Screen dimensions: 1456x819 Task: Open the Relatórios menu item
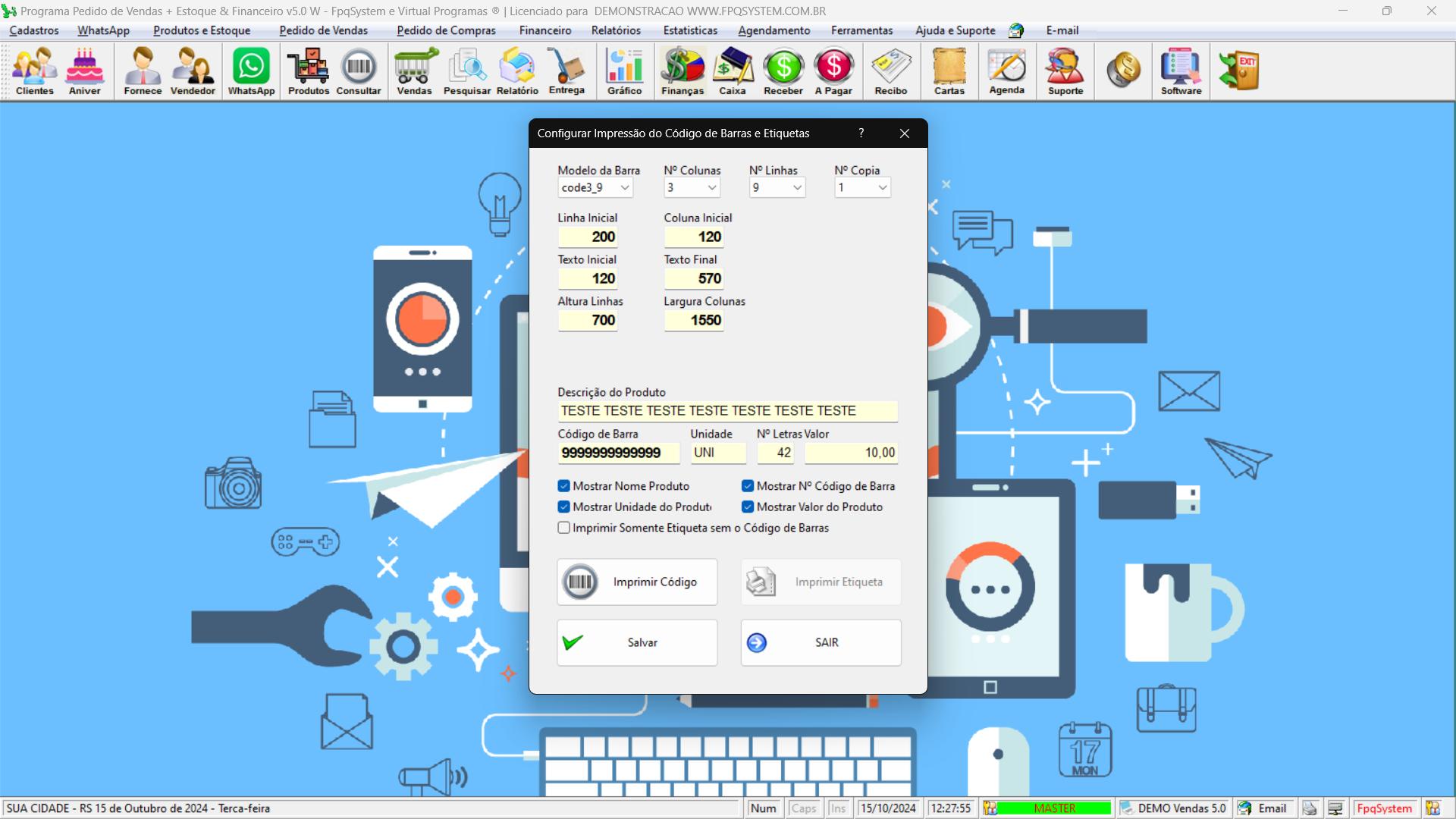[x=615, y=30]
